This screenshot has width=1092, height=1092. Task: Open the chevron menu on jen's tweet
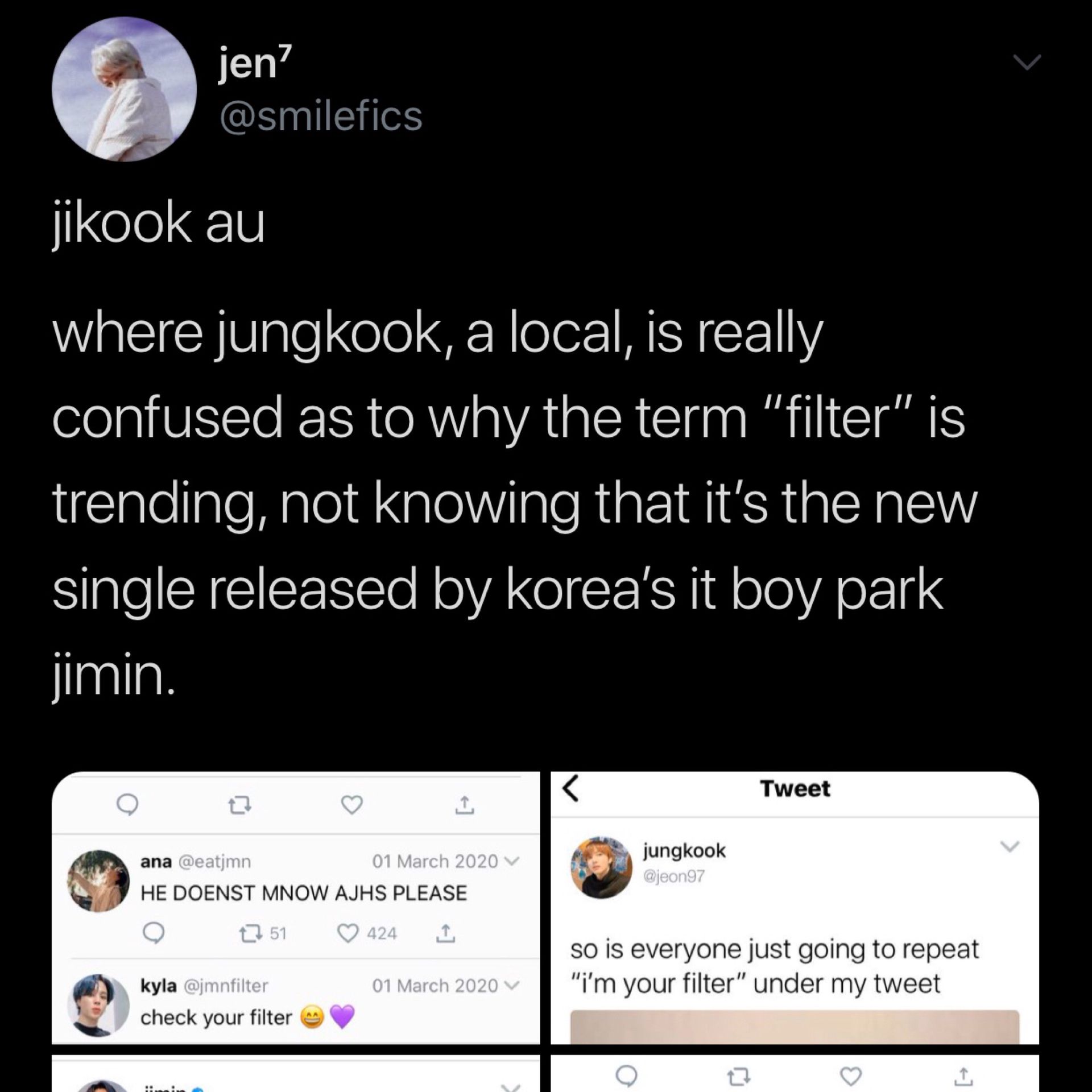tap(1028, 62)
